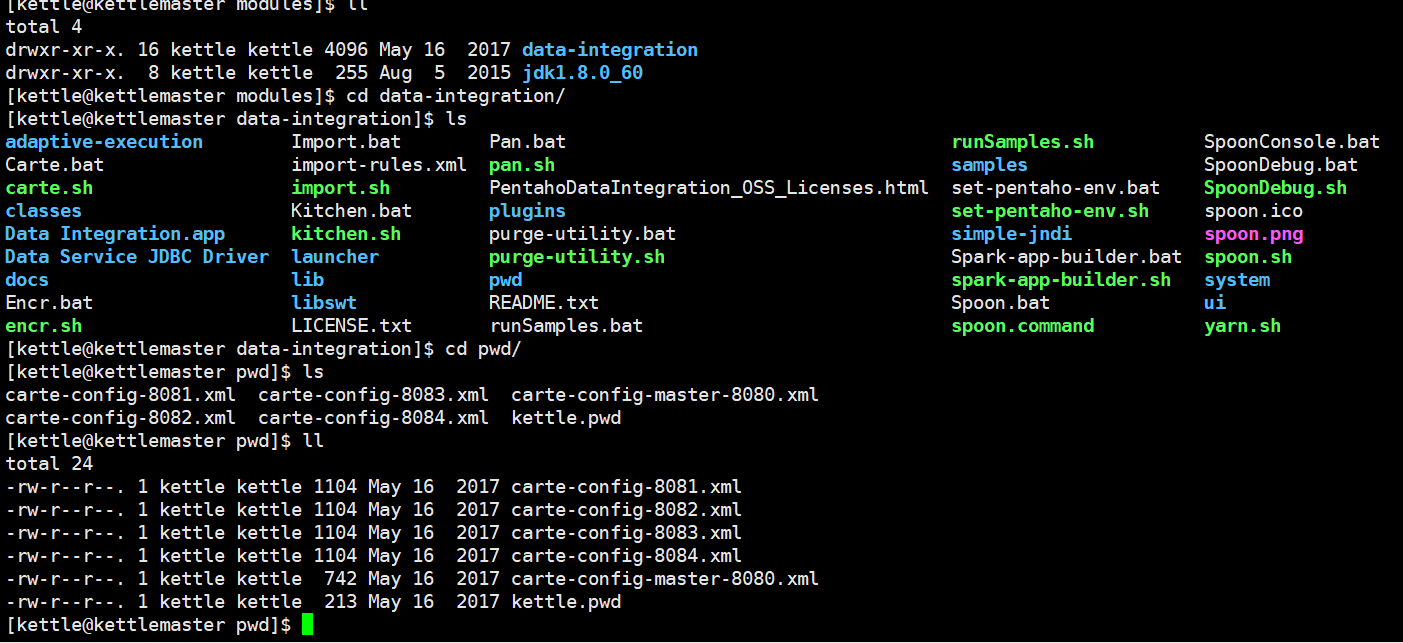The image size is (1403, 643).
Task: Select the set-pentaho-env.sh script name
Action: click(x=1050, y=211)
